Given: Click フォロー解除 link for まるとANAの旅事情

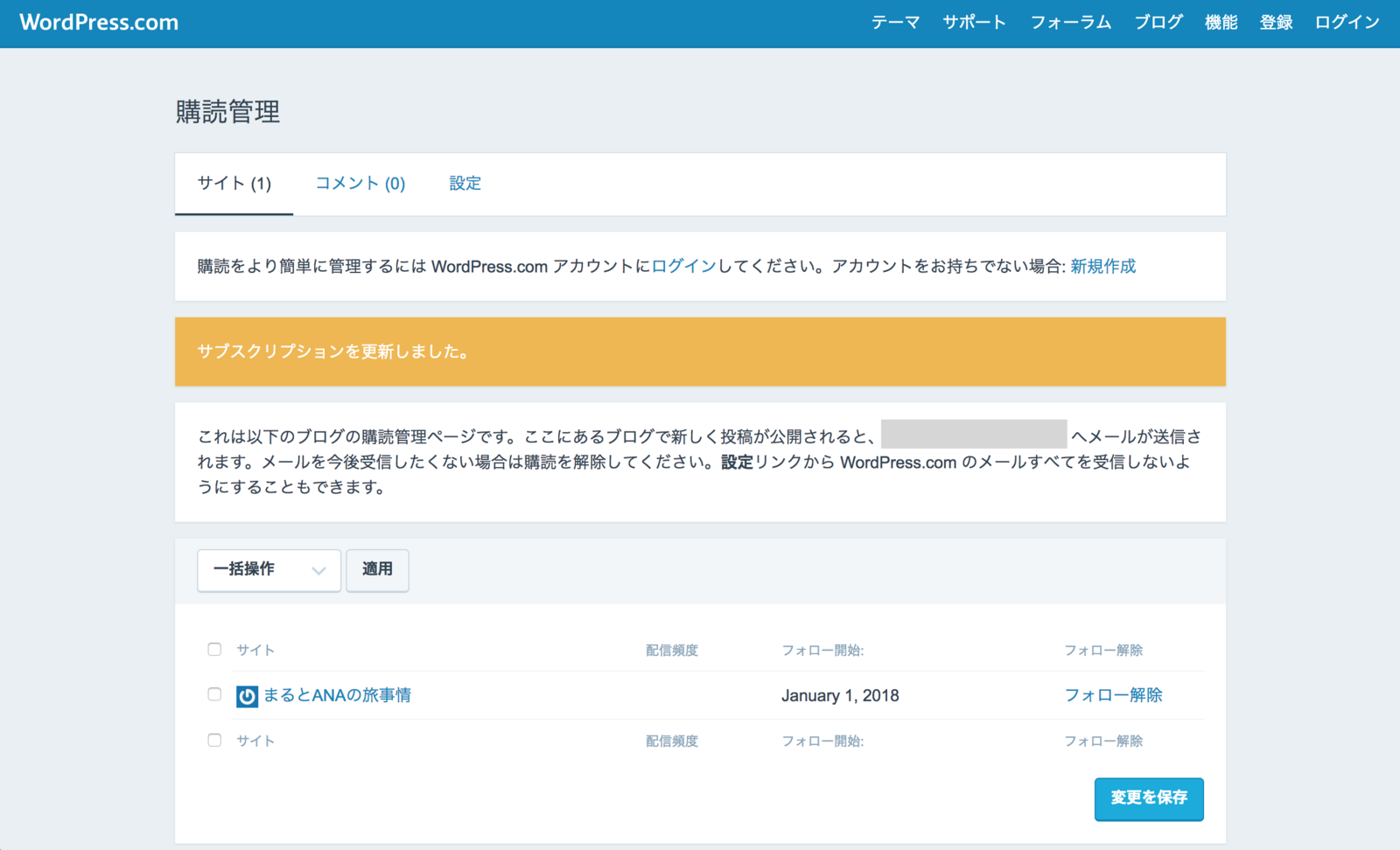Looking at the screenshot, I should 1113,695.
